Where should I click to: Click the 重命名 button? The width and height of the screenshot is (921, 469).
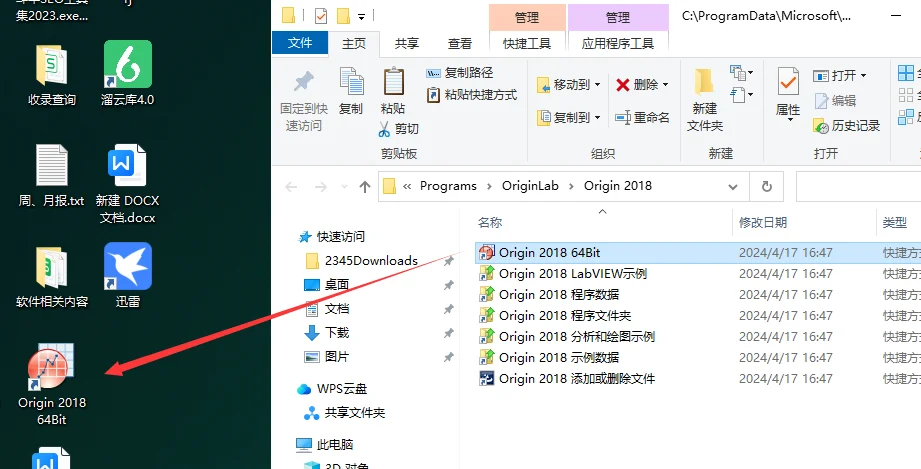(642, 117)
